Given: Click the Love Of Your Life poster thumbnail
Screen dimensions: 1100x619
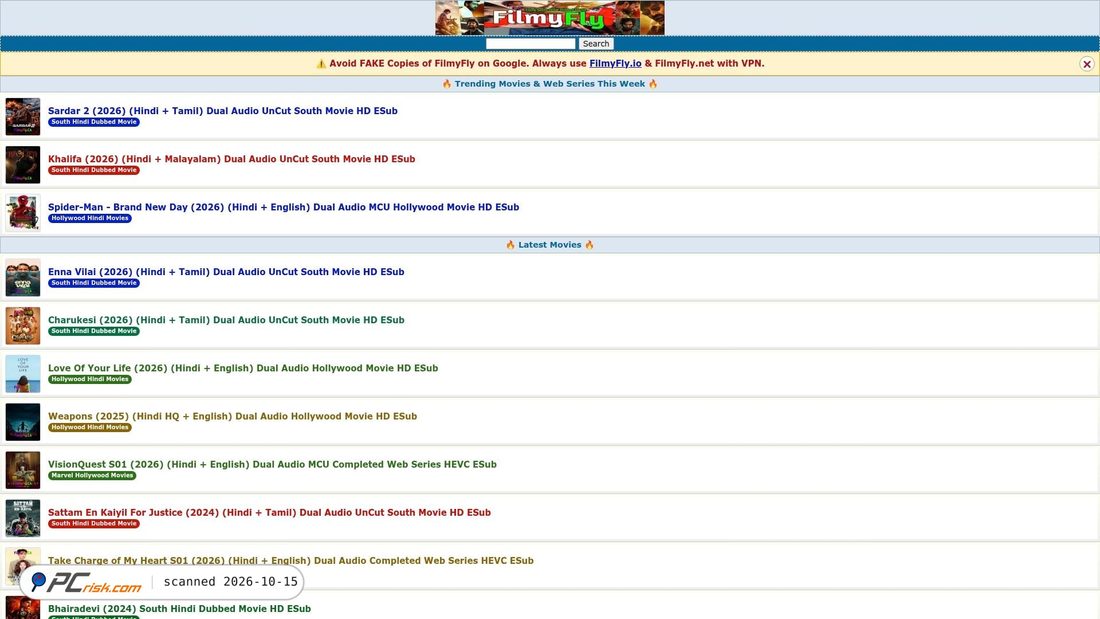Looking at the screenshot, I should click(x=23, y=373).
